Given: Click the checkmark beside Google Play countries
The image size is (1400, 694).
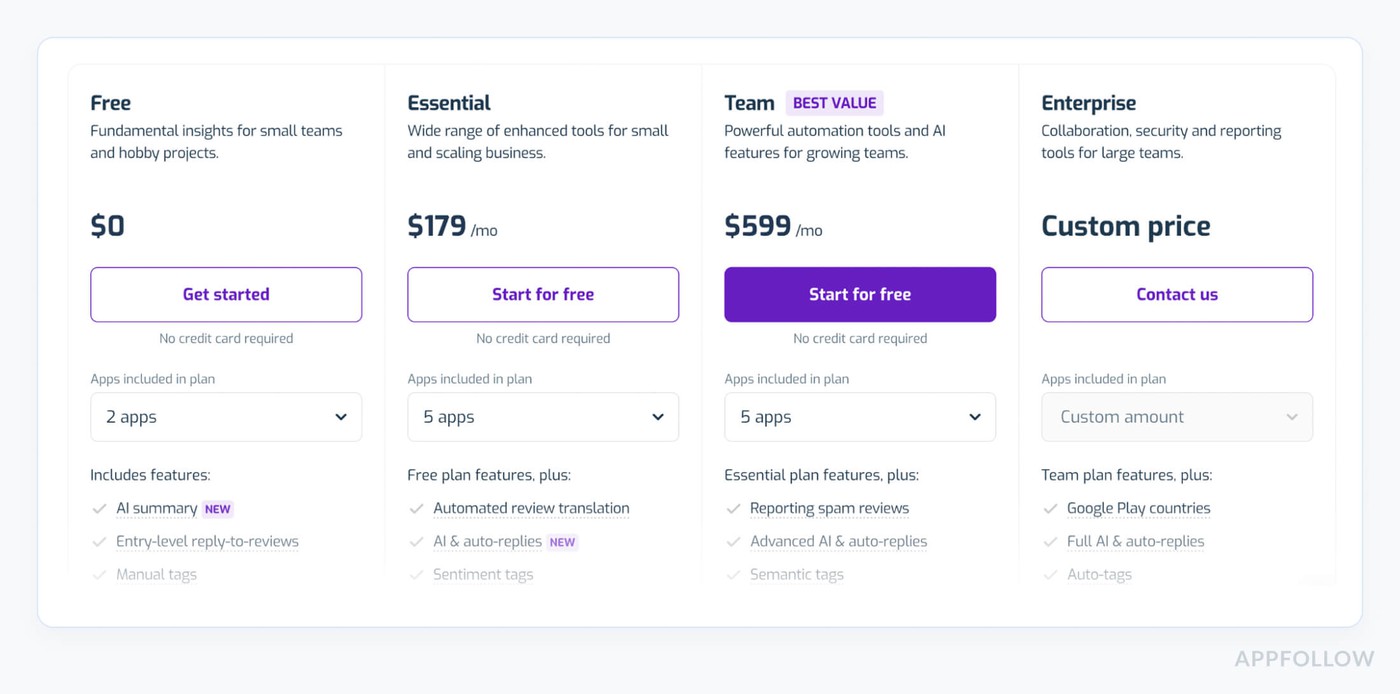Looking at the screenshot, I should (1051, 508).
